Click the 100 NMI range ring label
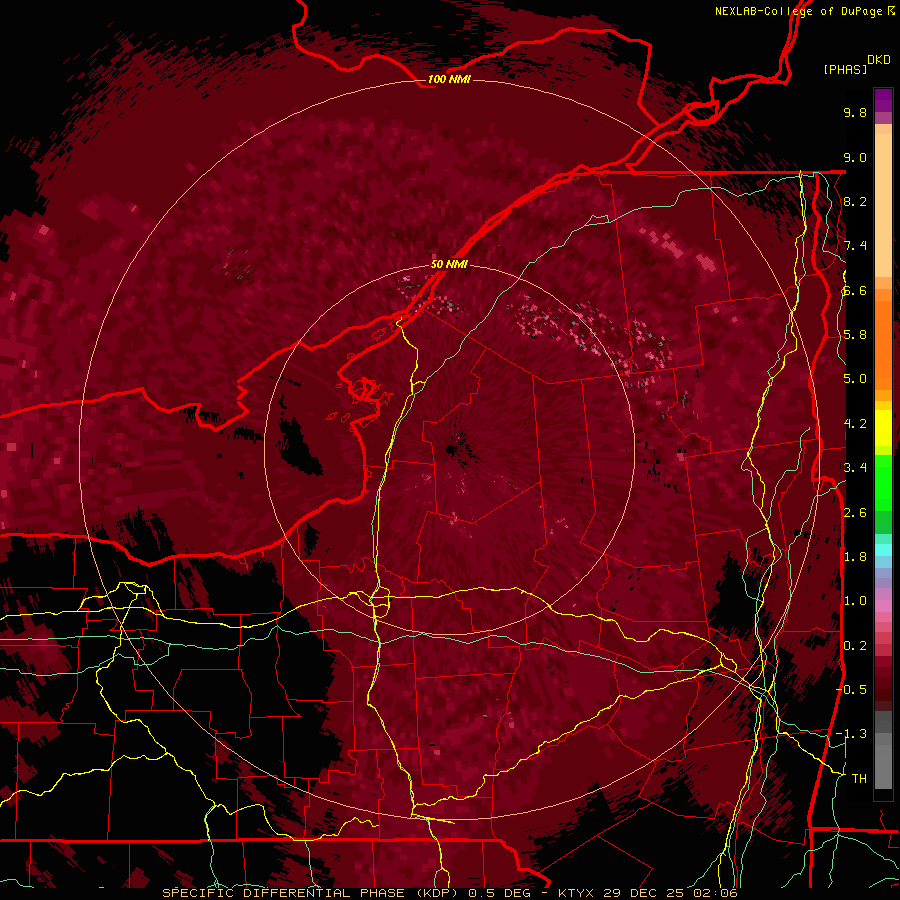This screenshot has height=900, width=900. pos(449,79)
